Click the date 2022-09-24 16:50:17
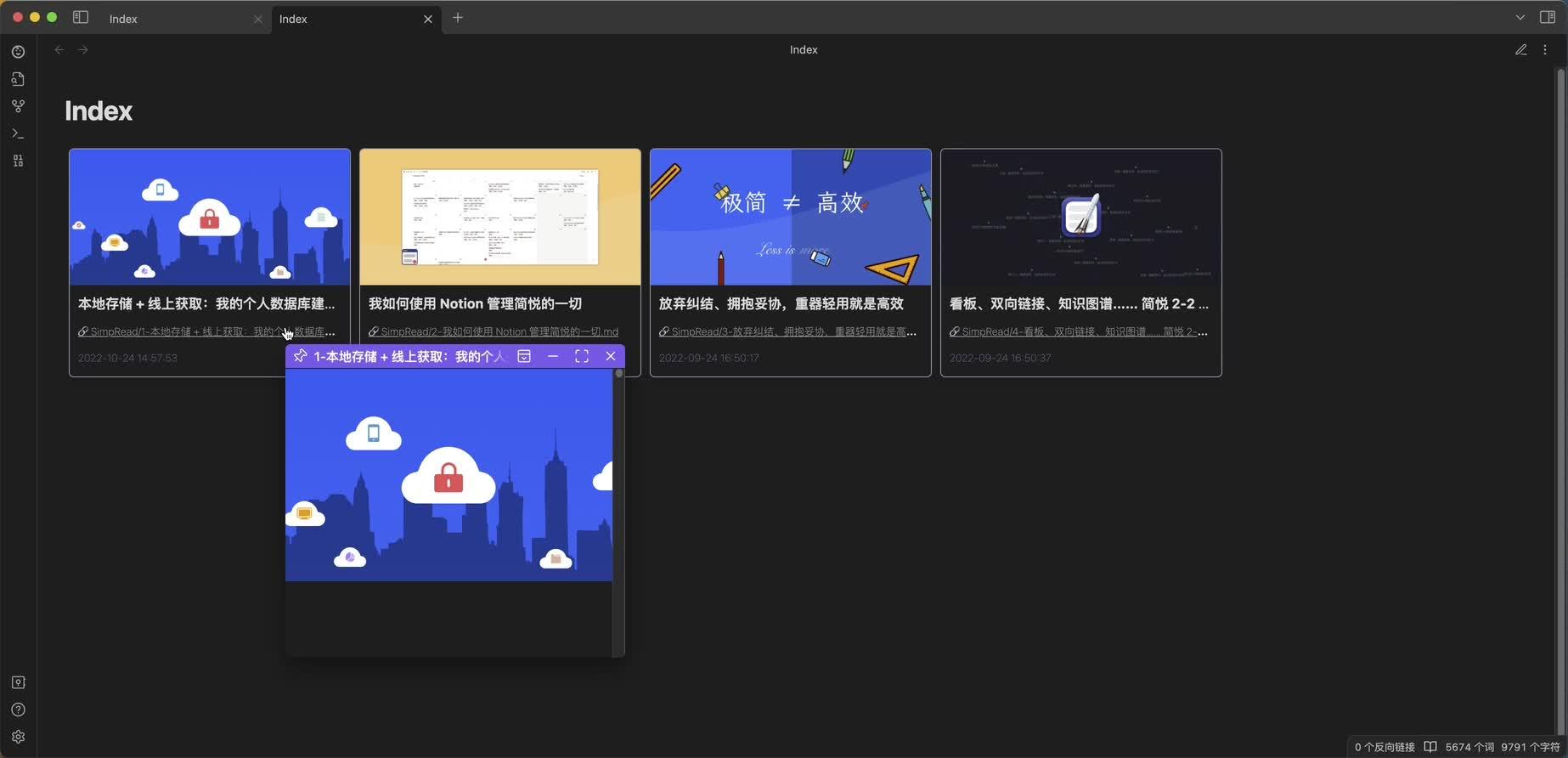 coord(708,358)
